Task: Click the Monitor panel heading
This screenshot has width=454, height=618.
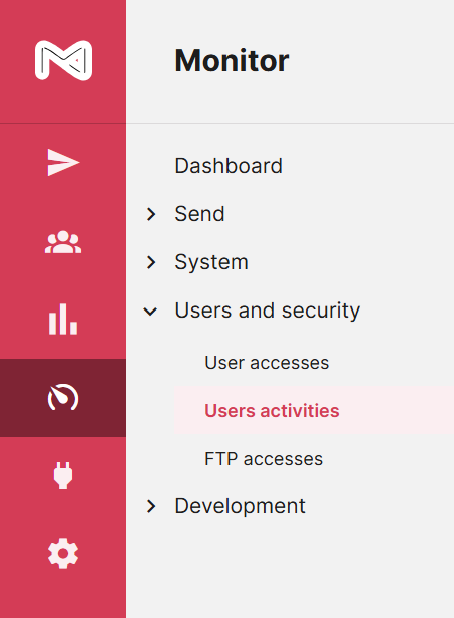Action: pos(232,61)
